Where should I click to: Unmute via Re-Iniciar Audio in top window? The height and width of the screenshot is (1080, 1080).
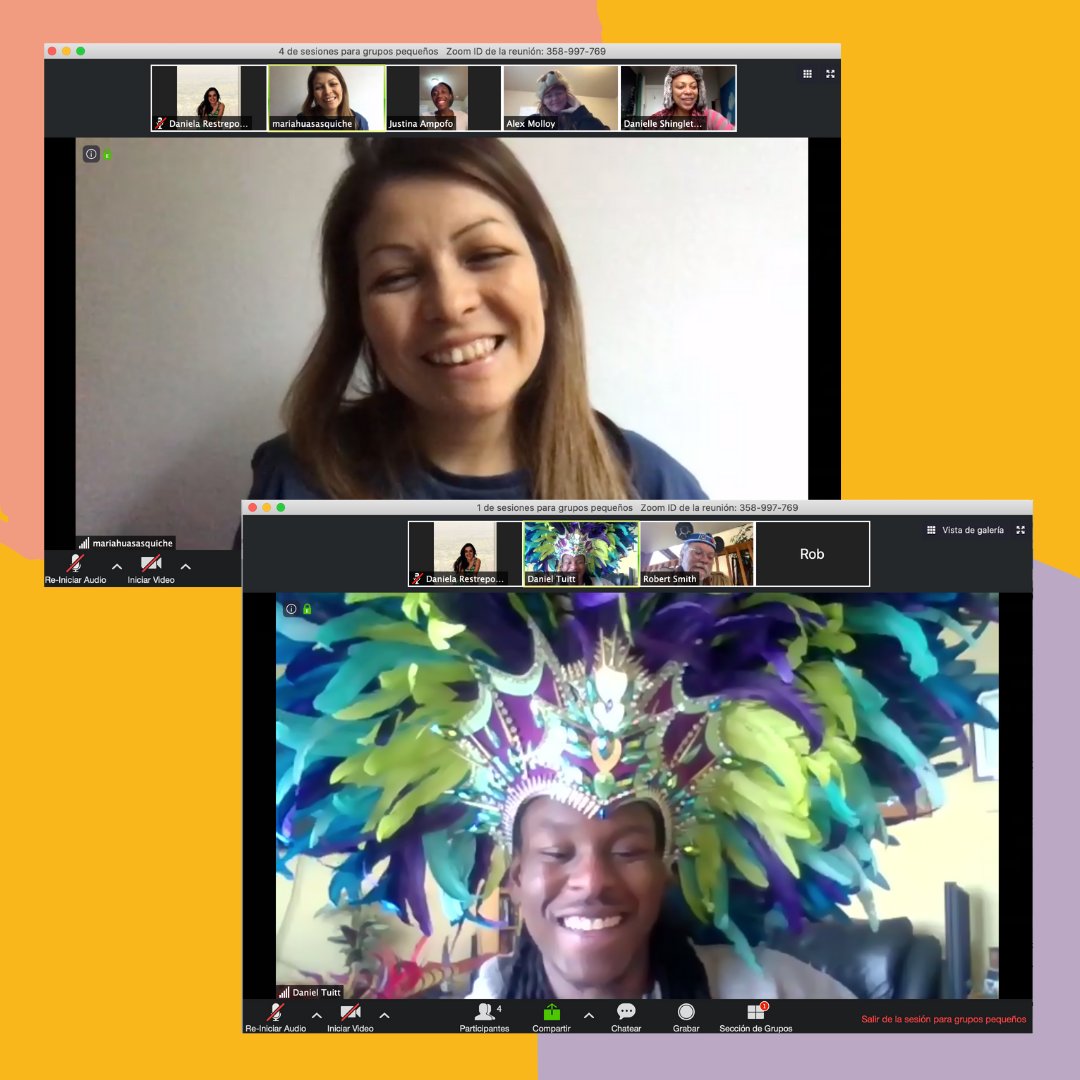75,569
